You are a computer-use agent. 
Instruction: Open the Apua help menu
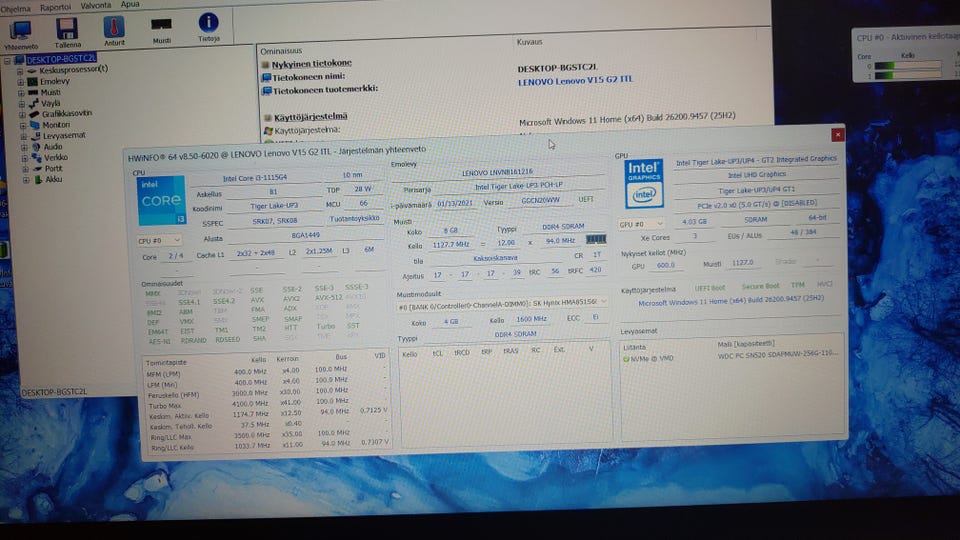tap(129, 4)
